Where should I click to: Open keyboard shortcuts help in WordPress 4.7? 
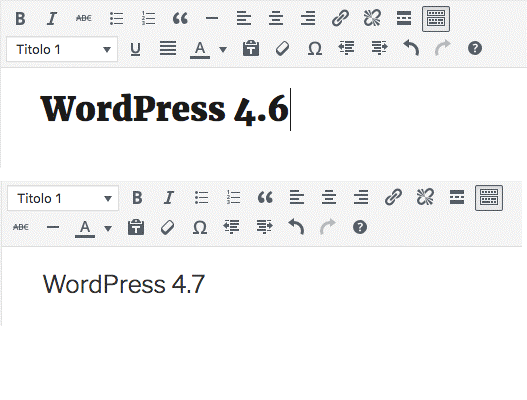coord(360,227)
